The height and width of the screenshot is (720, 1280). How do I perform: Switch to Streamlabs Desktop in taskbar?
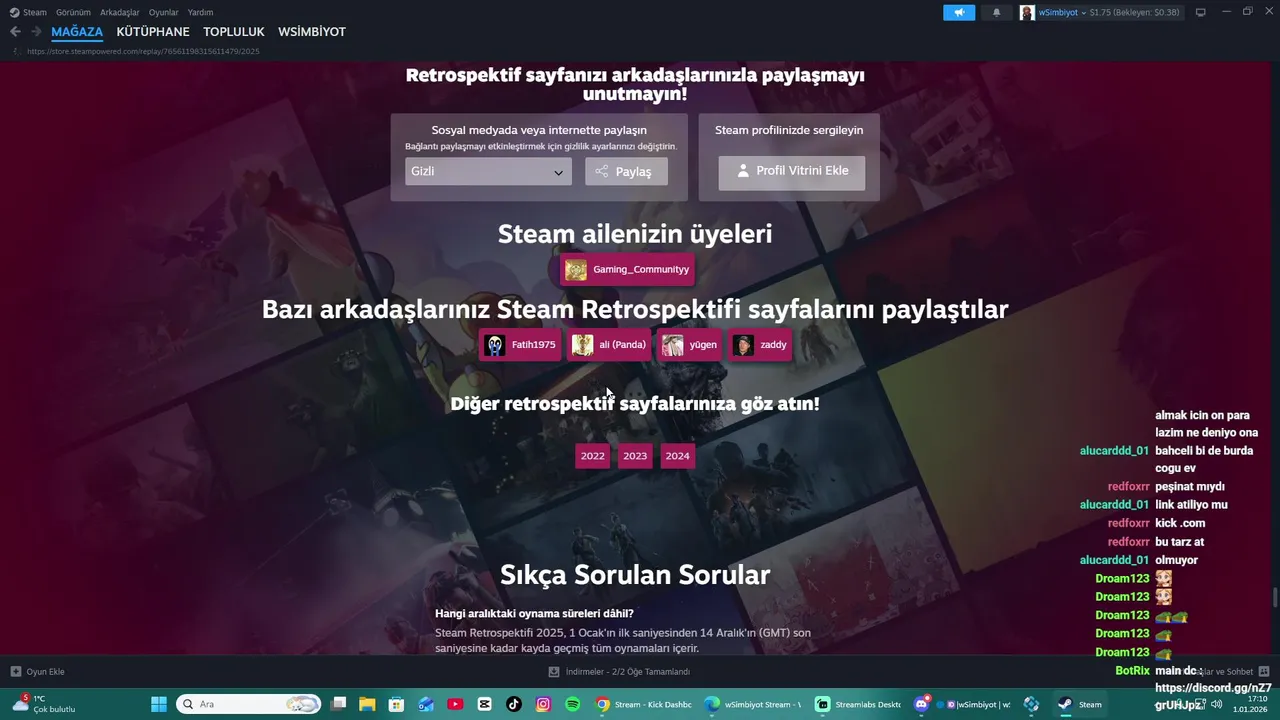pos(858,704)
